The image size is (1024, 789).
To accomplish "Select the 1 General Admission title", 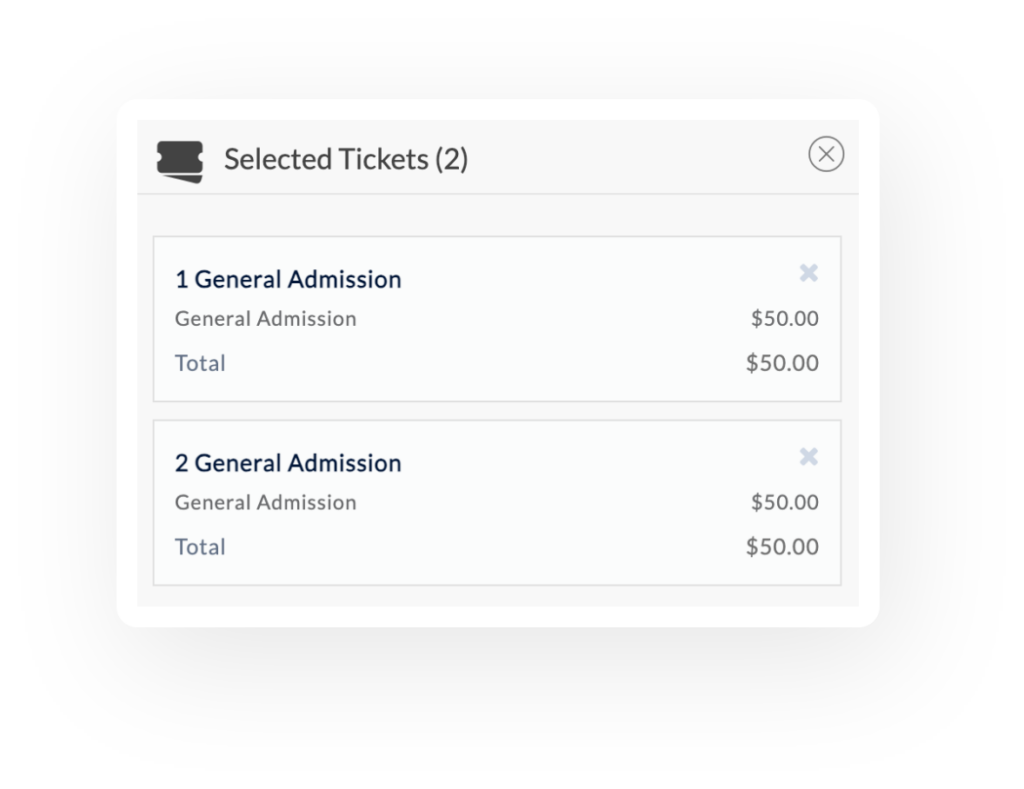I will point(288,279).
